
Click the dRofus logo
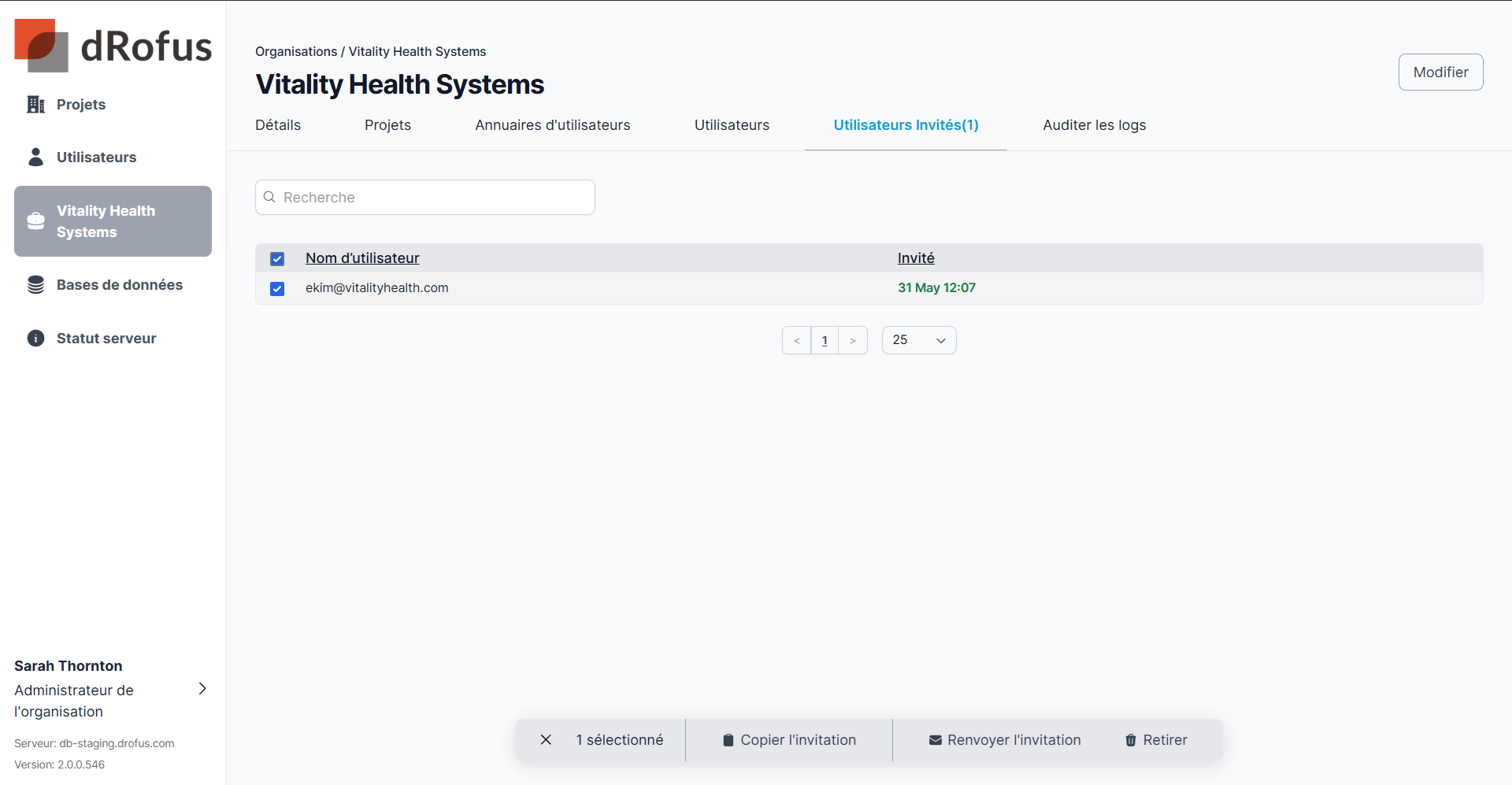point(113,46)
